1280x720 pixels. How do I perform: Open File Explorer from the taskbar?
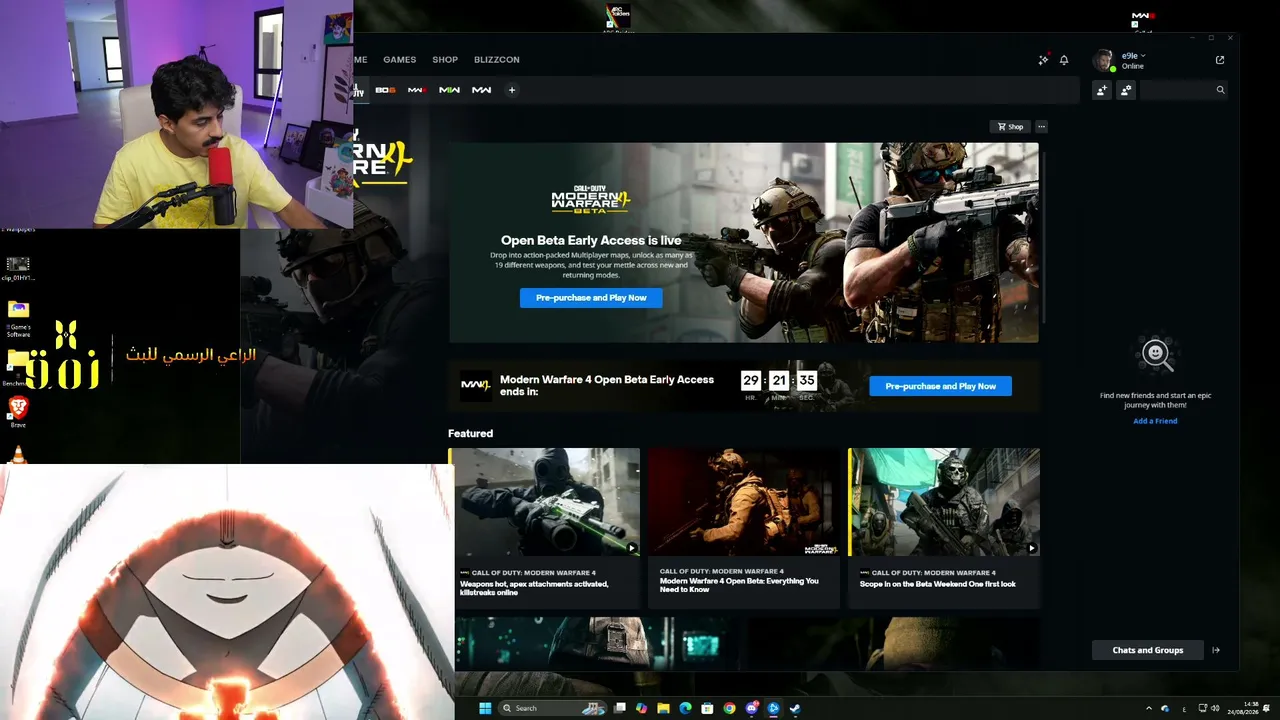coord(663,708)
